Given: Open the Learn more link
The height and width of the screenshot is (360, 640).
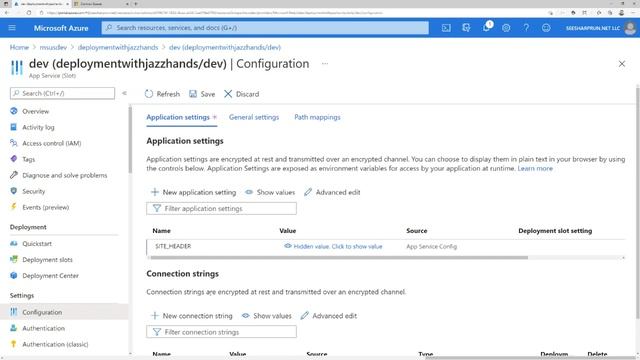Looking at the screenshot, I should (x=535, y=169).
